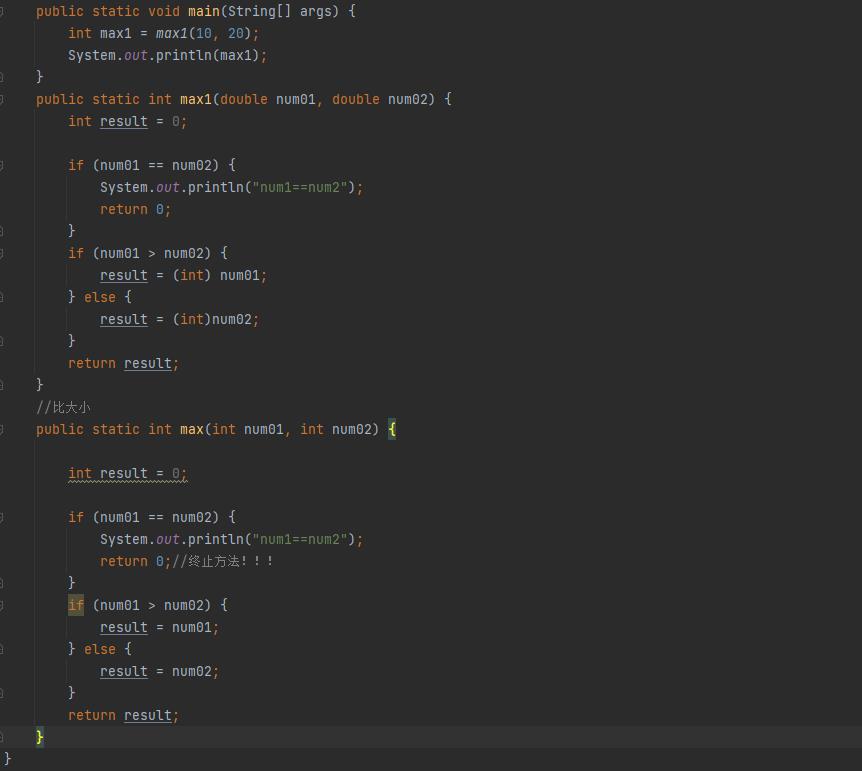Fold the max(int num01, int num02) method in gutter
Viewport: 862px width, 771px height.
(x=2, y=429)
